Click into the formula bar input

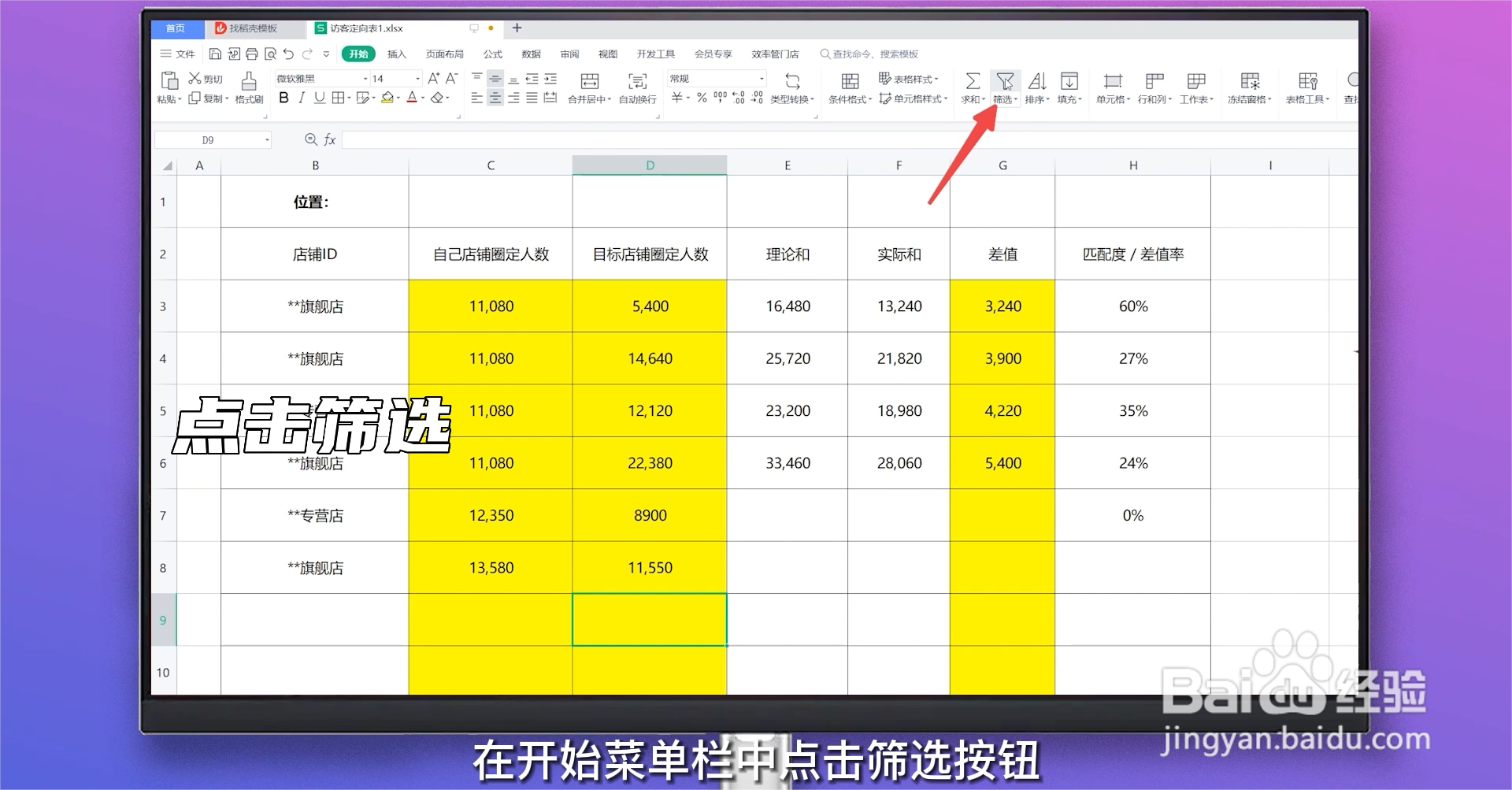(850, 139)
